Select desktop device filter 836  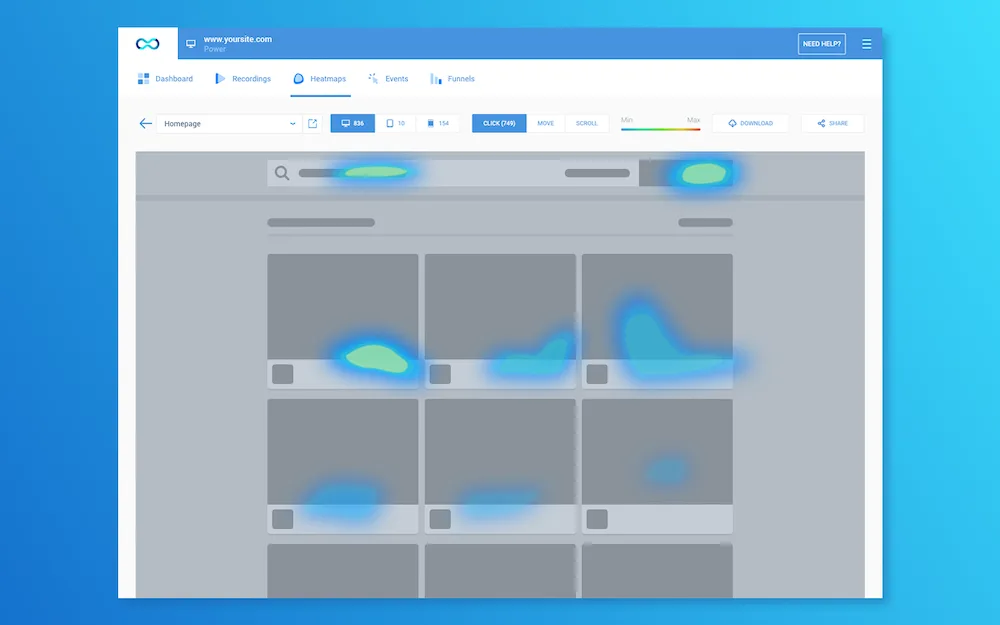click(x=353, y=123)
